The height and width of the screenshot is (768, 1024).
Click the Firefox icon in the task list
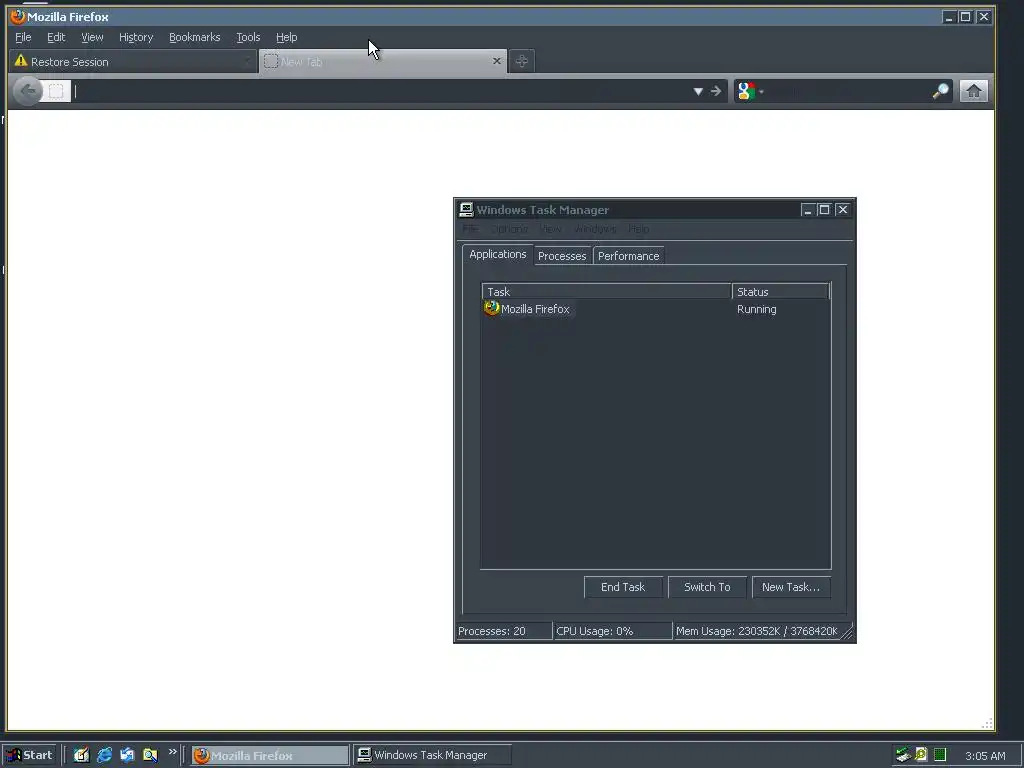tap(492, 308)
